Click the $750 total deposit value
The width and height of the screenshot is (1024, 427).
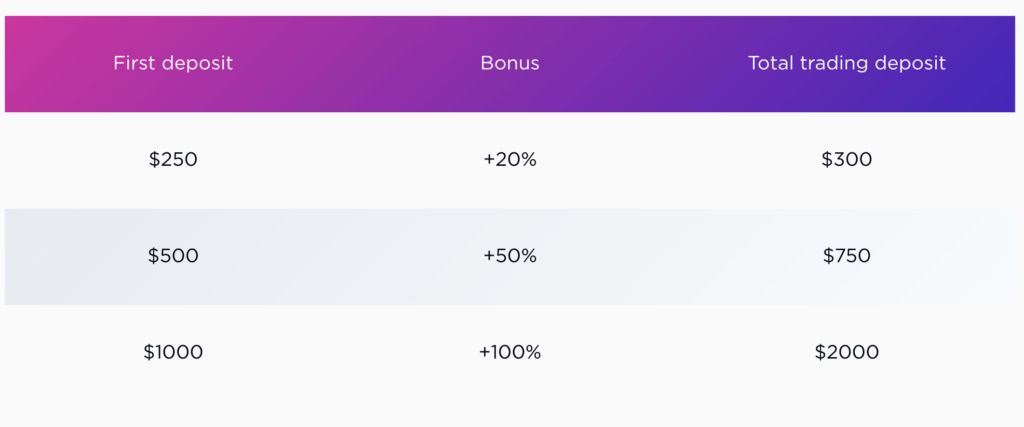coord(847,256)
